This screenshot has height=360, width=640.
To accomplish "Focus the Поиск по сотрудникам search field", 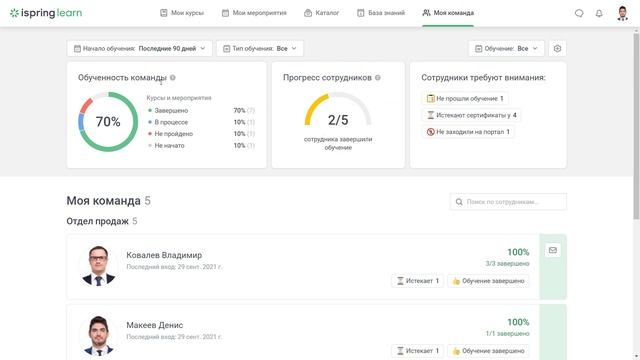I will (508, 202).
